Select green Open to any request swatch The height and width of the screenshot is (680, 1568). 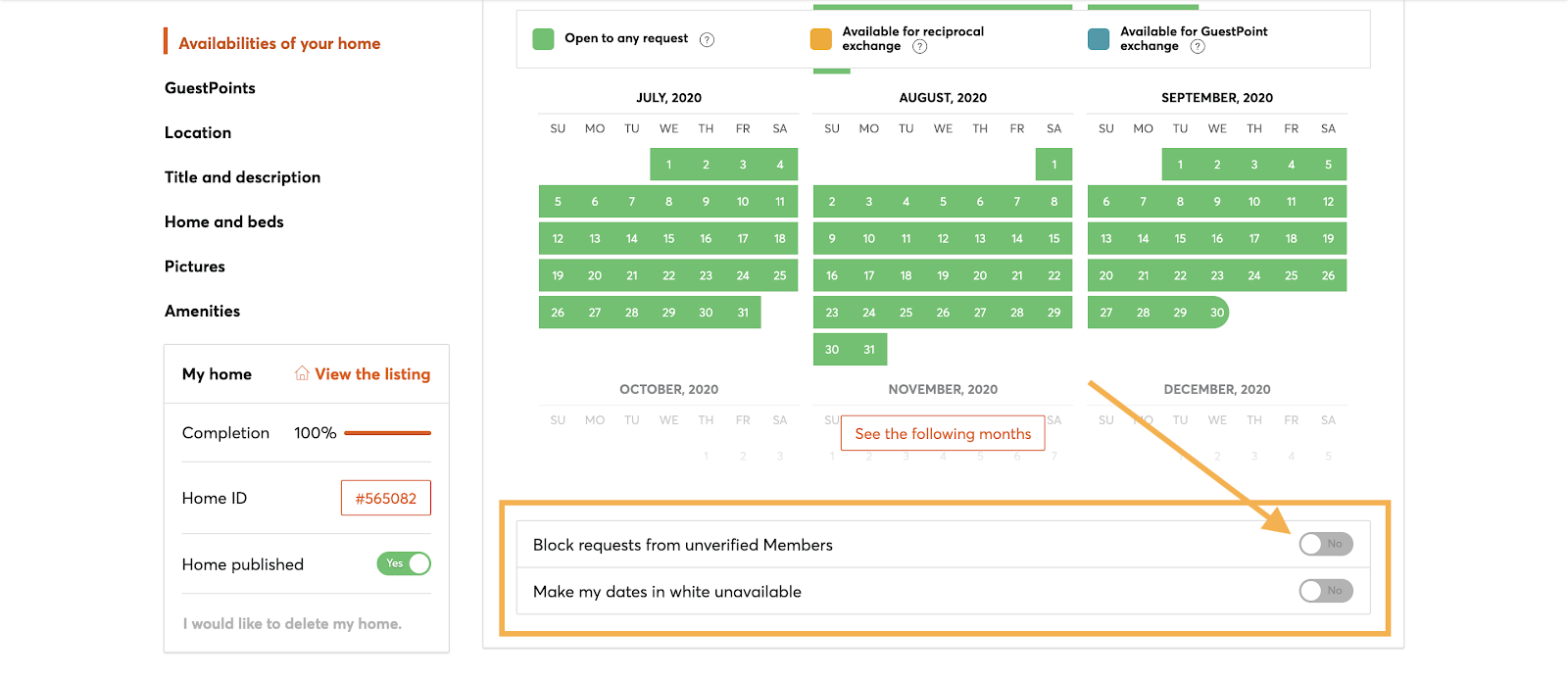543,39
